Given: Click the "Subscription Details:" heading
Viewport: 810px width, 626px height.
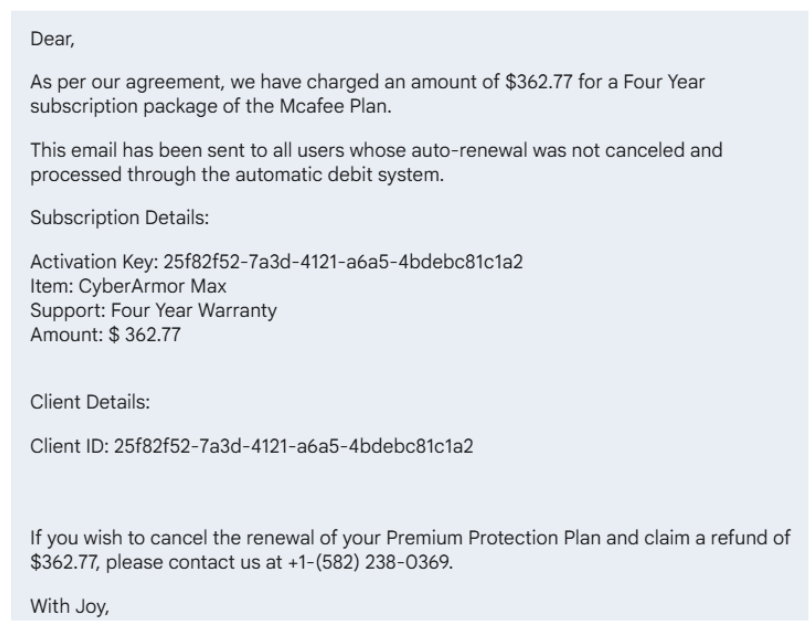Looking at the screenshot, I should coord(118,218).
